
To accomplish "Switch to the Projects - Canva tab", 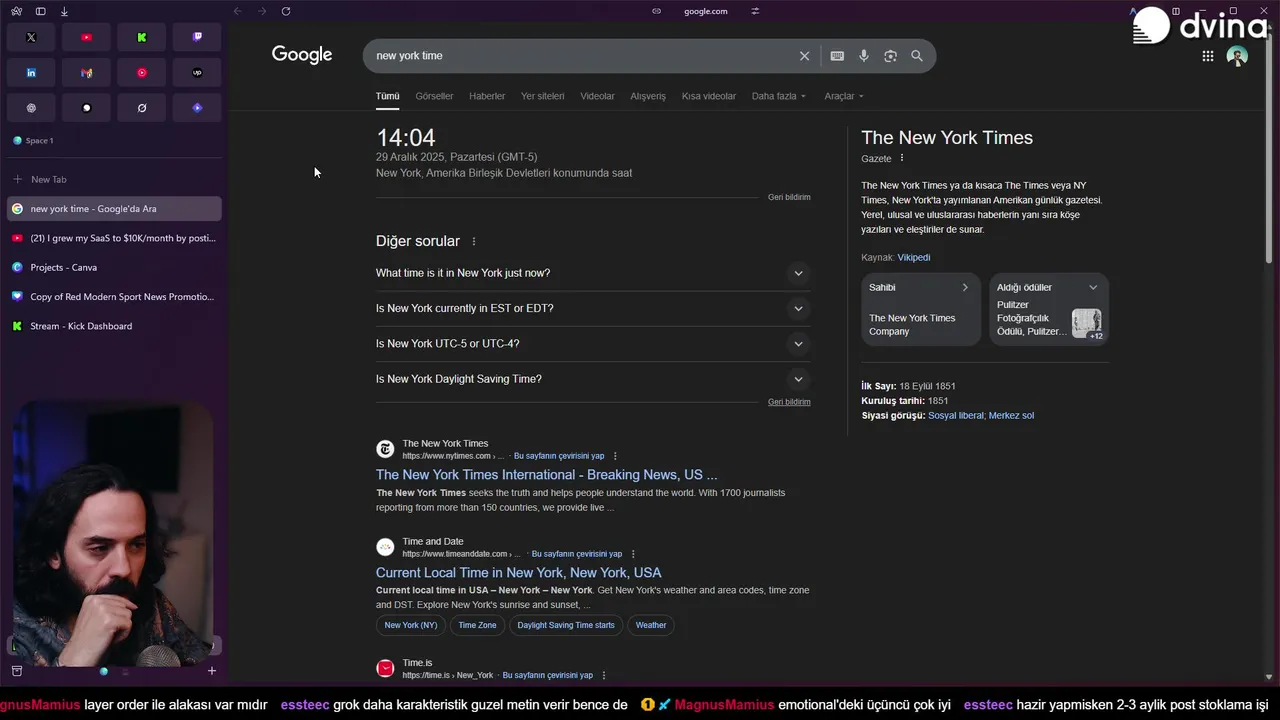I will click(x=114, y=267).
